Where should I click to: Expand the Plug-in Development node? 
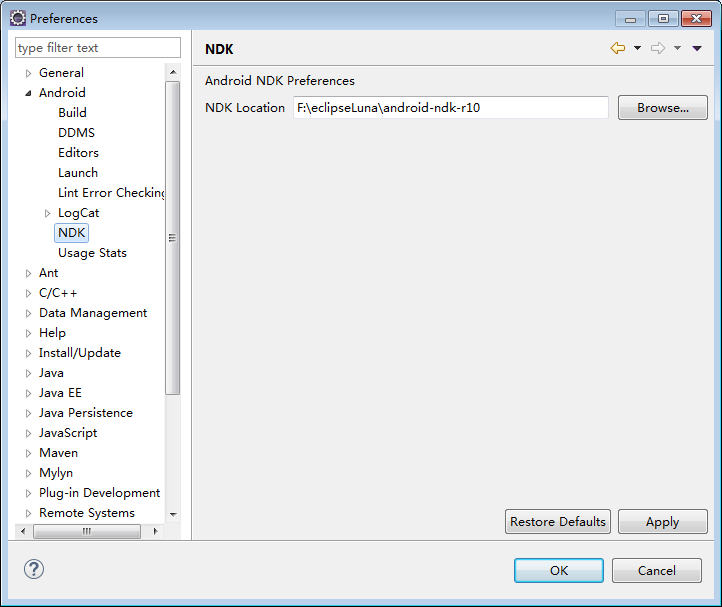point(29,493)
